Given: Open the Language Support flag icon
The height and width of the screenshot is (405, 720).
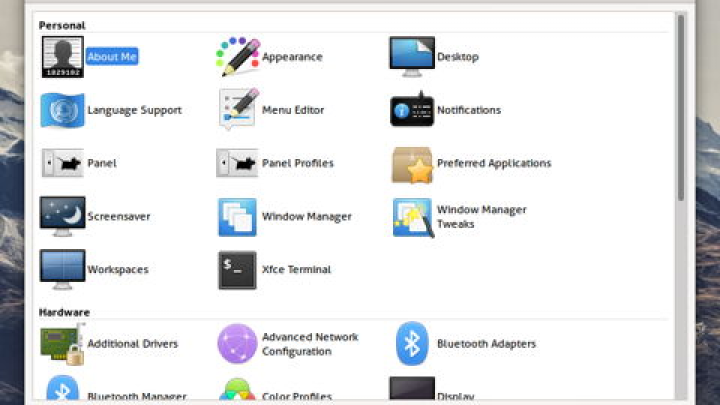Looking at the screenshot, I should [x=62, y=110].
